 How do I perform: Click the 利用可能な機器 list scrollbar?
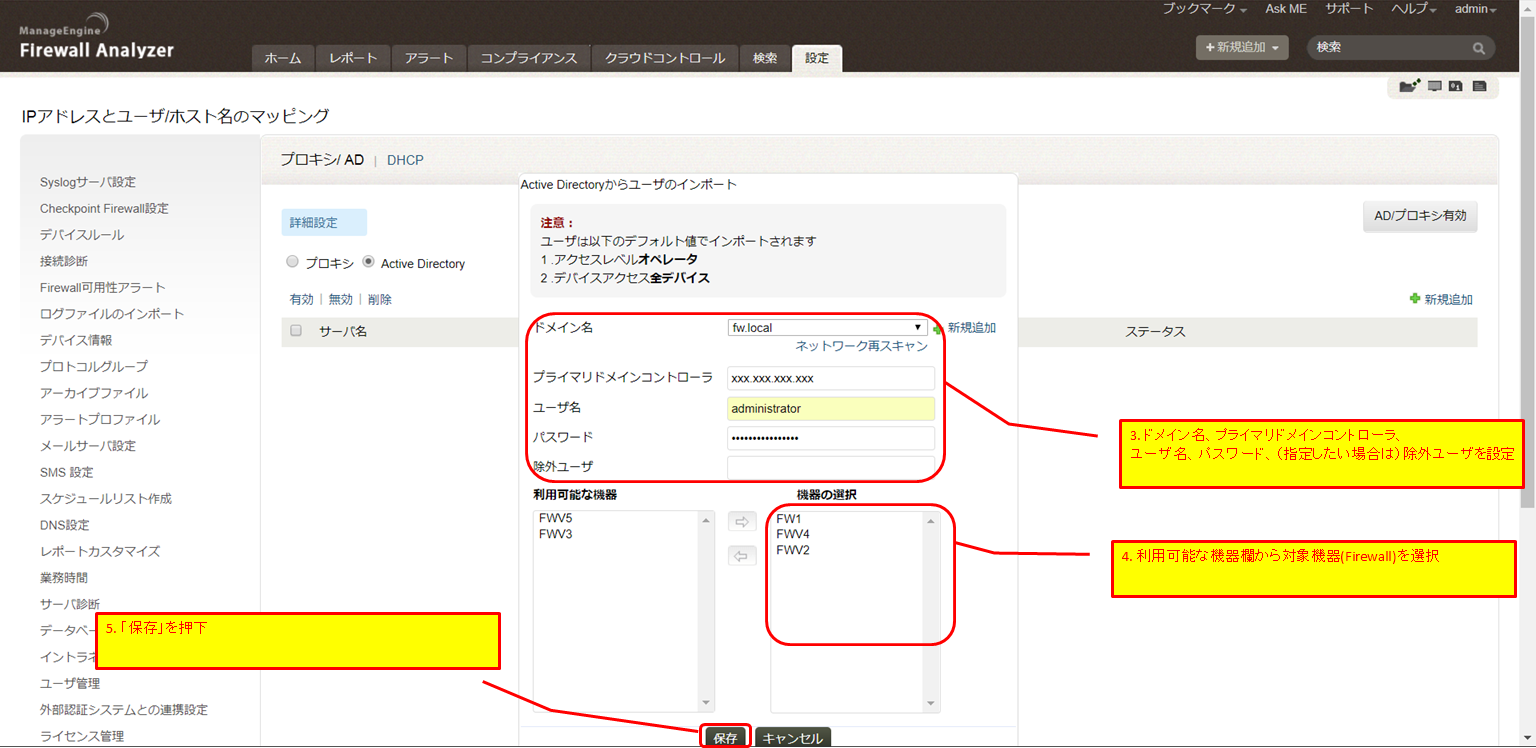coord(707,610)
